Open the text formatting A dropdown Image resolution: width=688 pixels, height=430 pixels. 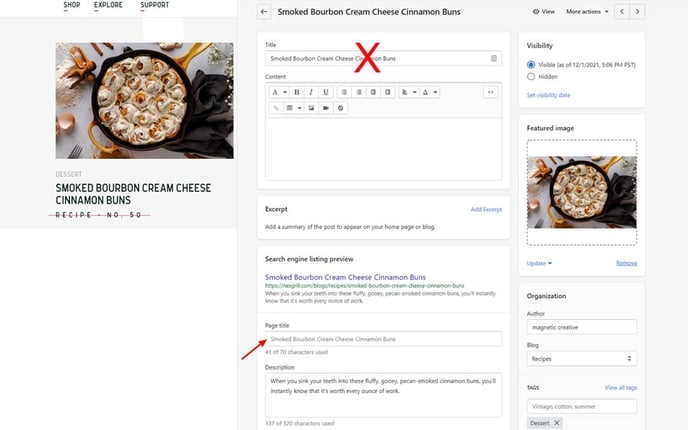coord(279,92)
